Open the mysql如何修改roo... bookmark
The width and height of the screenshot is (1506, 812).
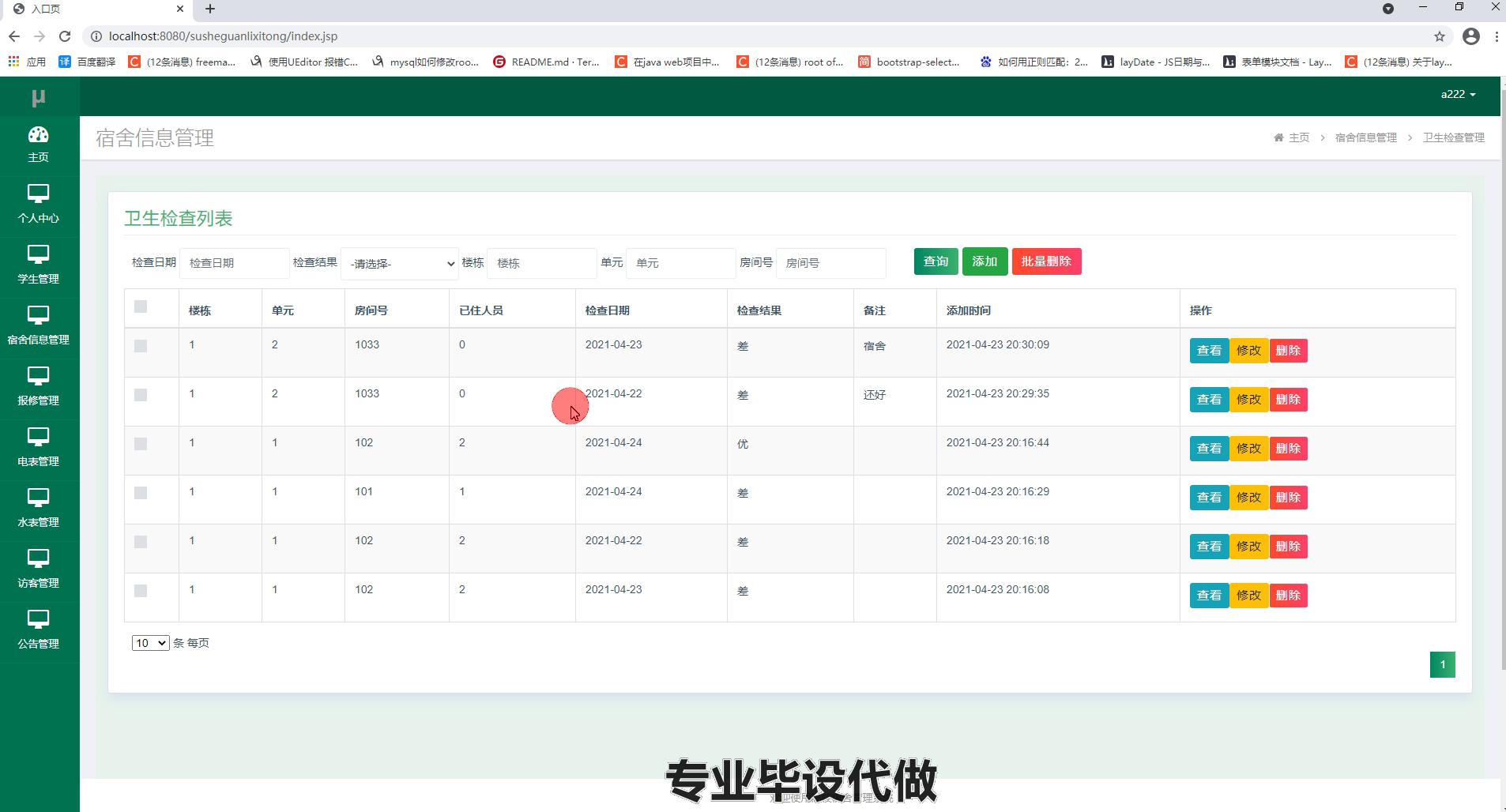click(x=425, y=62)
